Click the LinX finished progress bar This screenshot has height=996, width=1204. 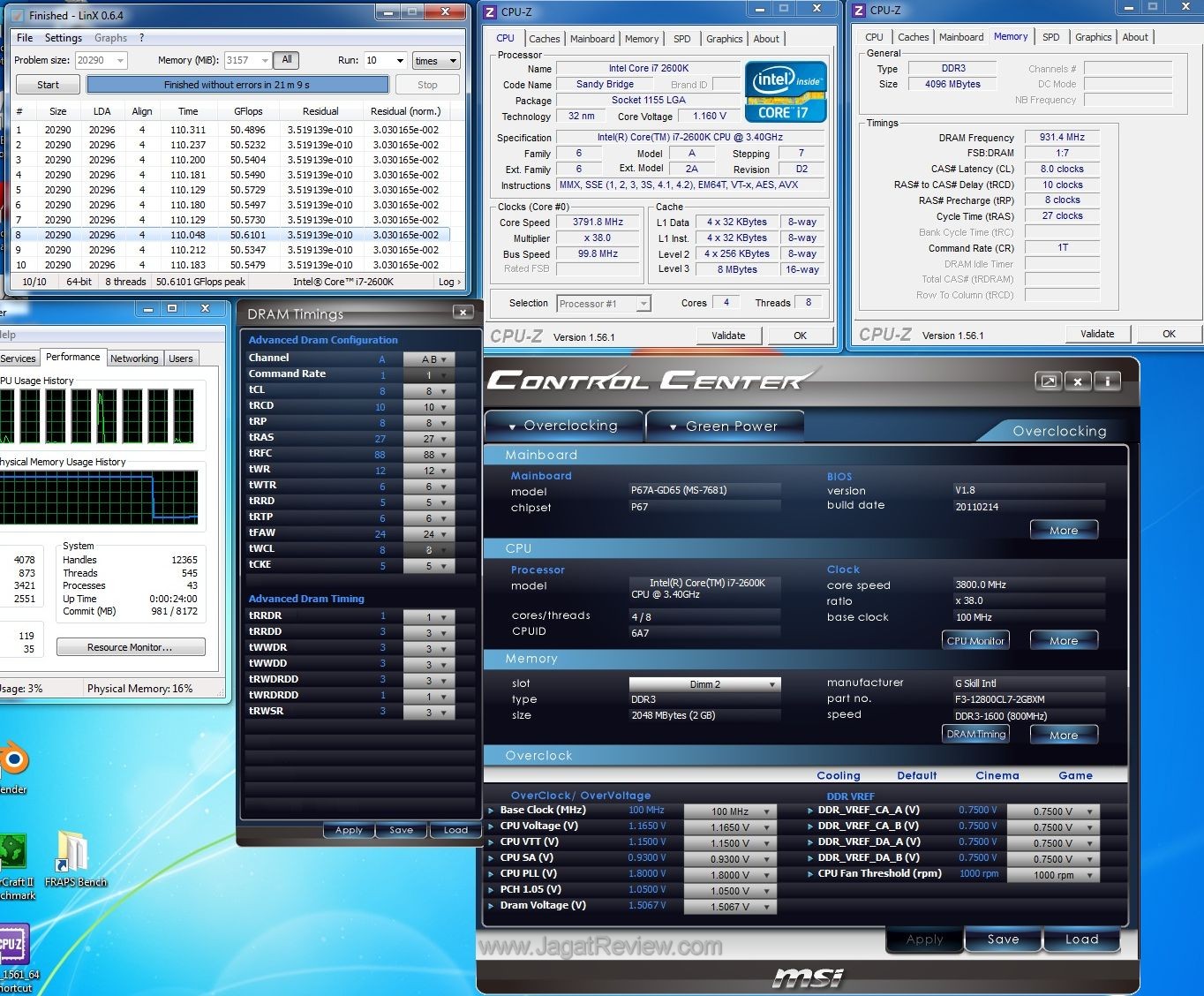pos(237,85)
